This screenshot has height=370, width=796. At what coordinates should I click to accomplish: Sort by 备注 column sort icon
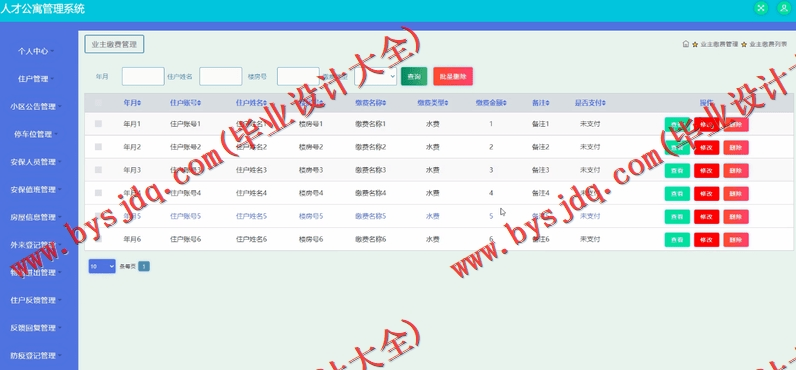[548, 103]
